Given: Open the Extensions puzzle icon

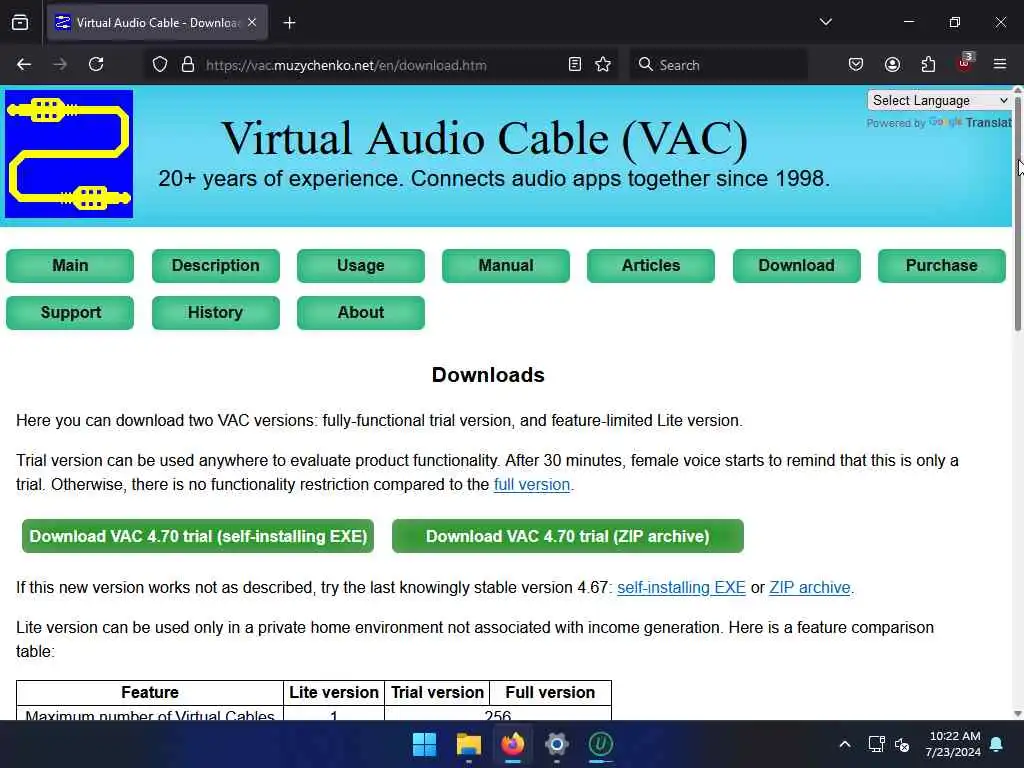Looking at the screenshot, I should pyautogui.click(x=928, y=65).
